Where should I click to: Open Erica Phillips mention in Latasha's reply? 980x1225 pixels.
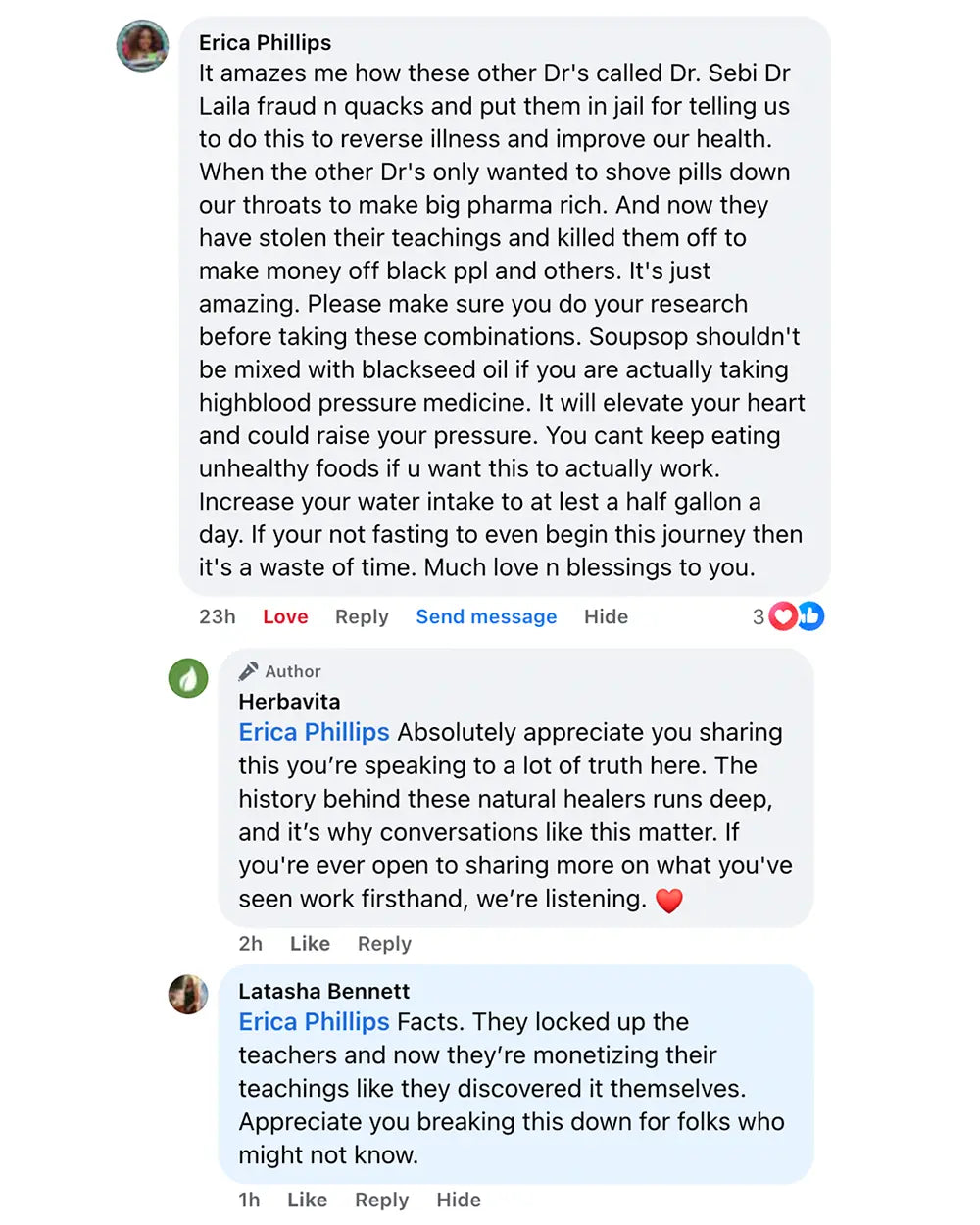click(x=314, y=1022)
